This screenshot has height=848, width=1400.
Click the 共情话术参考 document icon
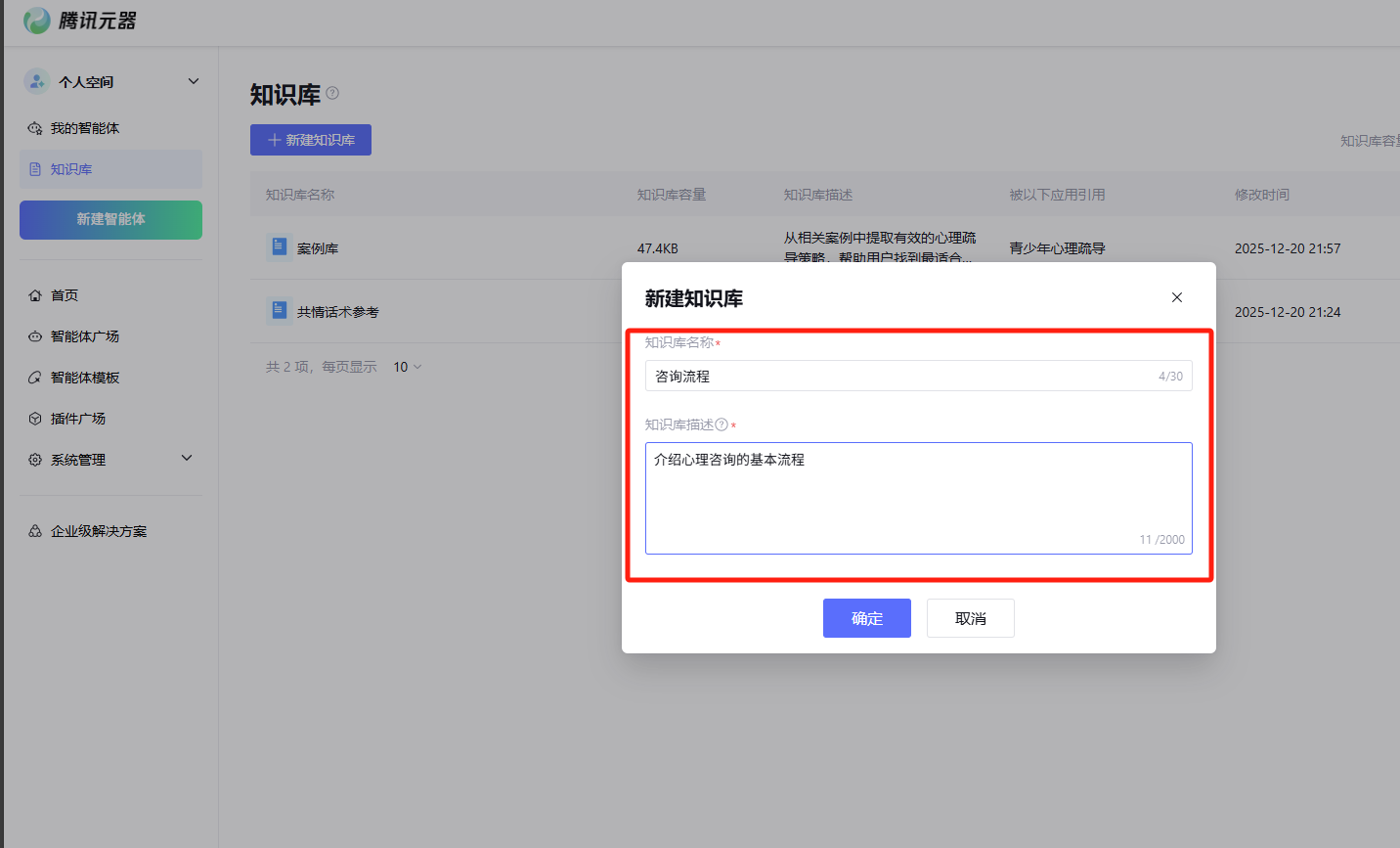point(279,311)
